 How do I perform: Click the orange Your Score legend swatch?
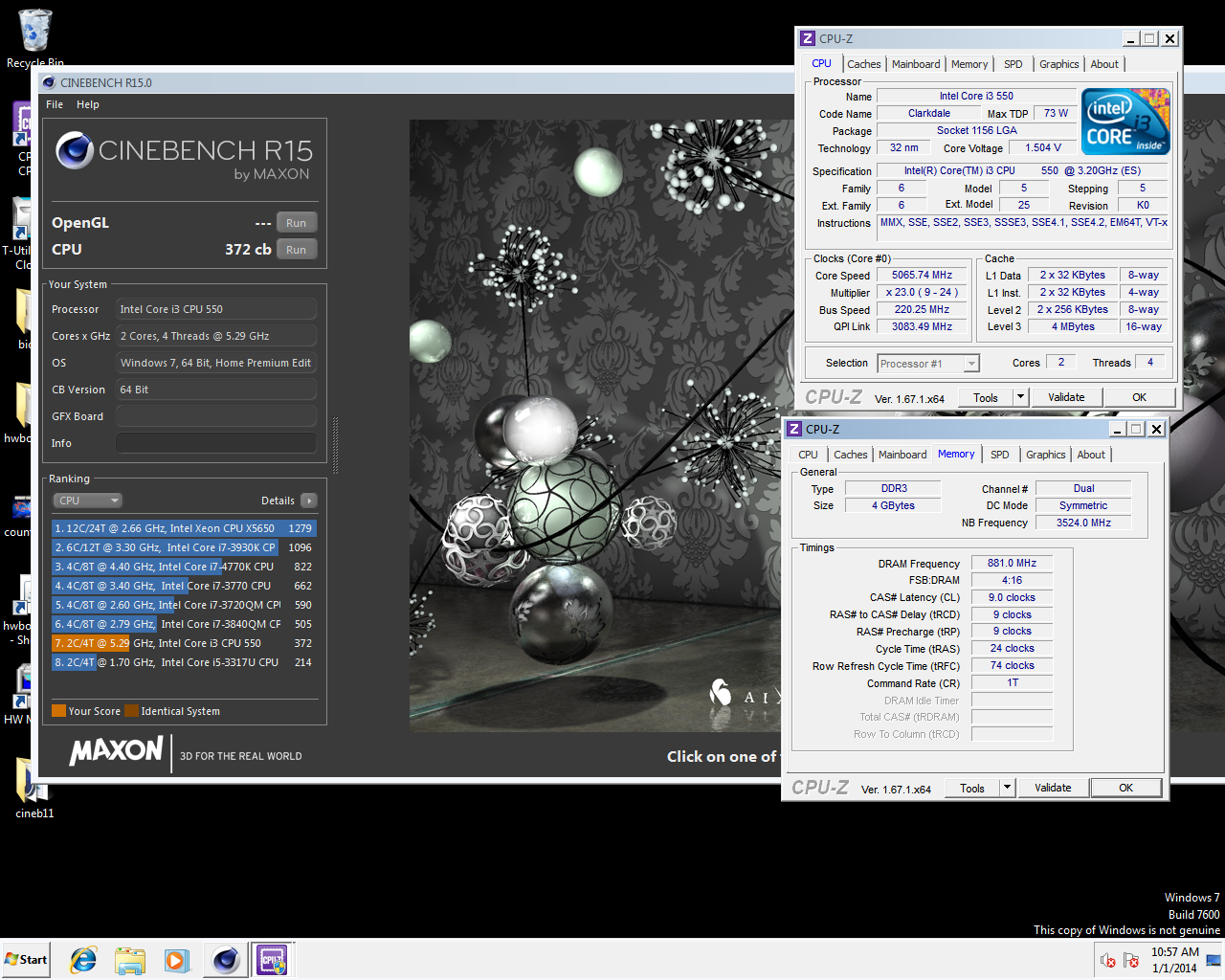58,710
